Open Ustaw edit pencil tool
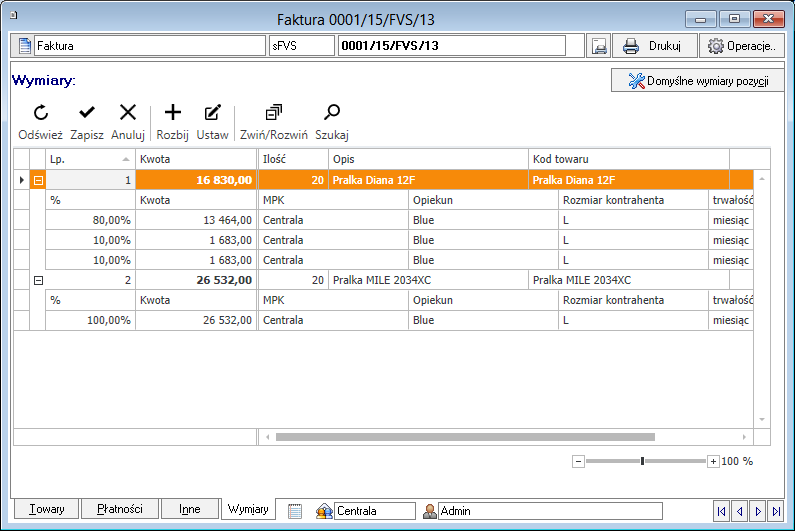 pos(212,113)
